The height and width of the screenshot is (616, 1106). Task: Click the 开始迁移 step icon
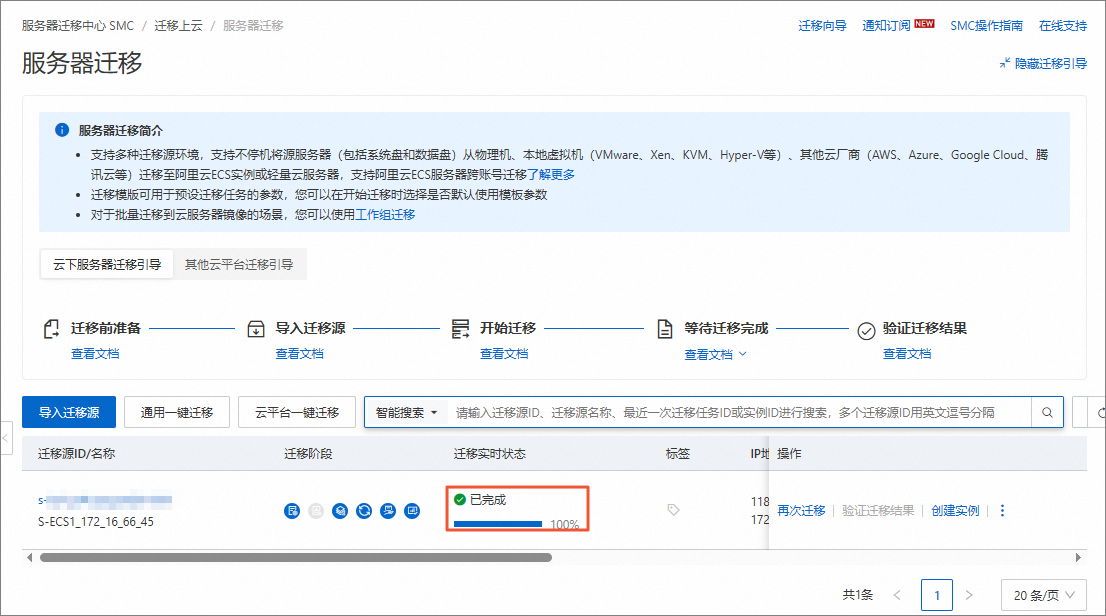click(x=460, y=329)
